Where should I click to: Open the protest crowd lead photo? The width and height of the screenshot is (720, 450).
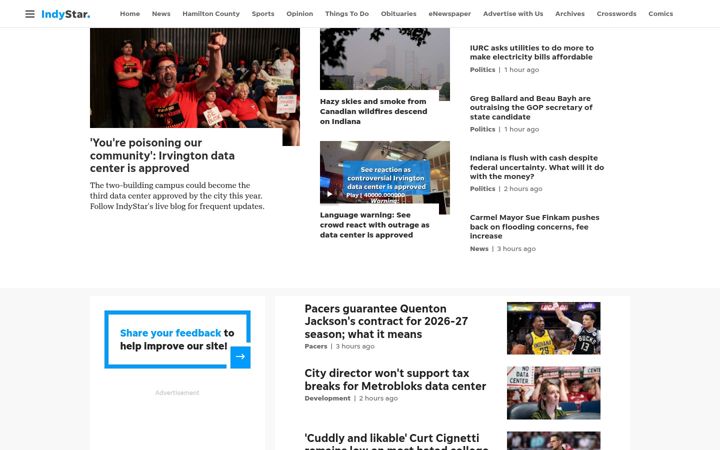(195, 78)
